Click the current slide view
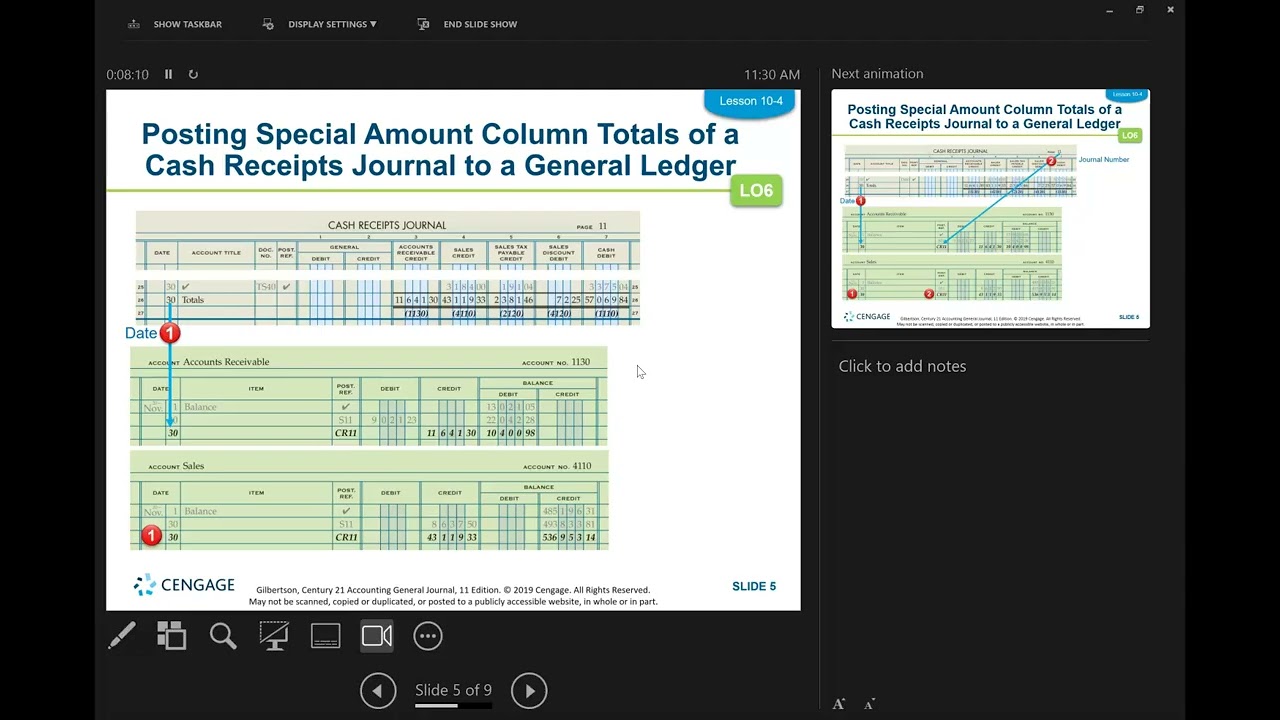Viewport: 1280px width, 720px height. (453, 350)
